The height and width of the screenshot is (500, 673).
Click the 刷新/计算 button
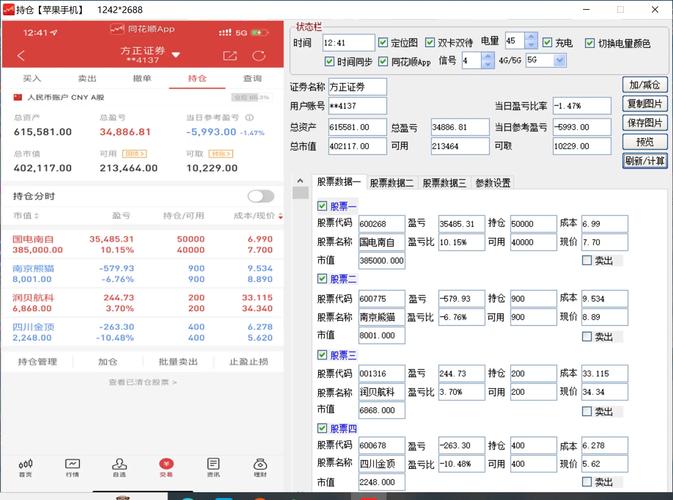click(x=645, y=161)
